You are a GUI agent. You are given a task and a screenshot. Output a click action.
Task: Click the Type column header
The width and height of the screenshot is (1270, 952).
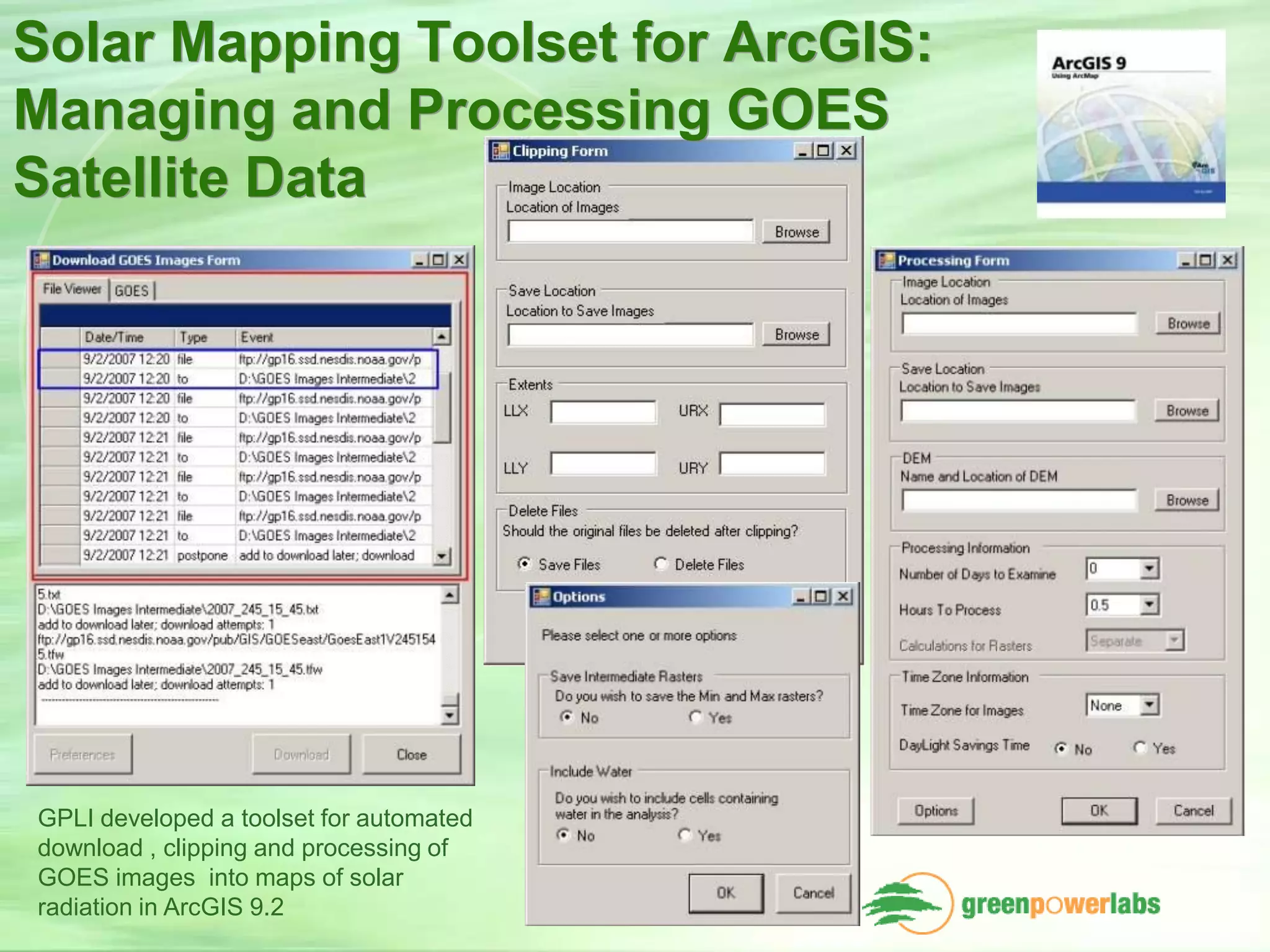(x=205, y=337)
